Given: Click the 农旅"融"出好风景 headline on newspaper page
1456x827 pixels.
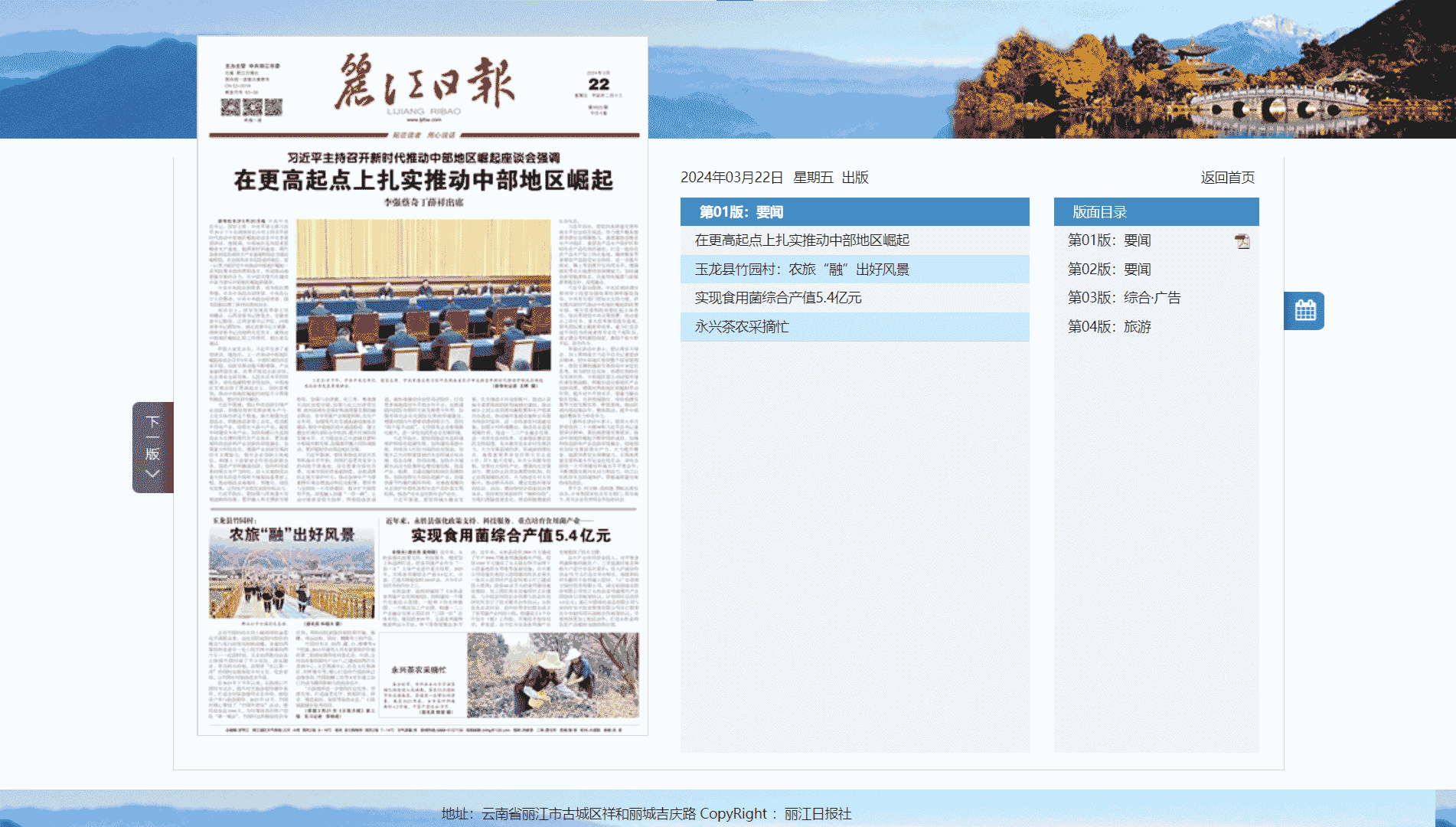Looking at the screenshot, I should pos(292,534).
